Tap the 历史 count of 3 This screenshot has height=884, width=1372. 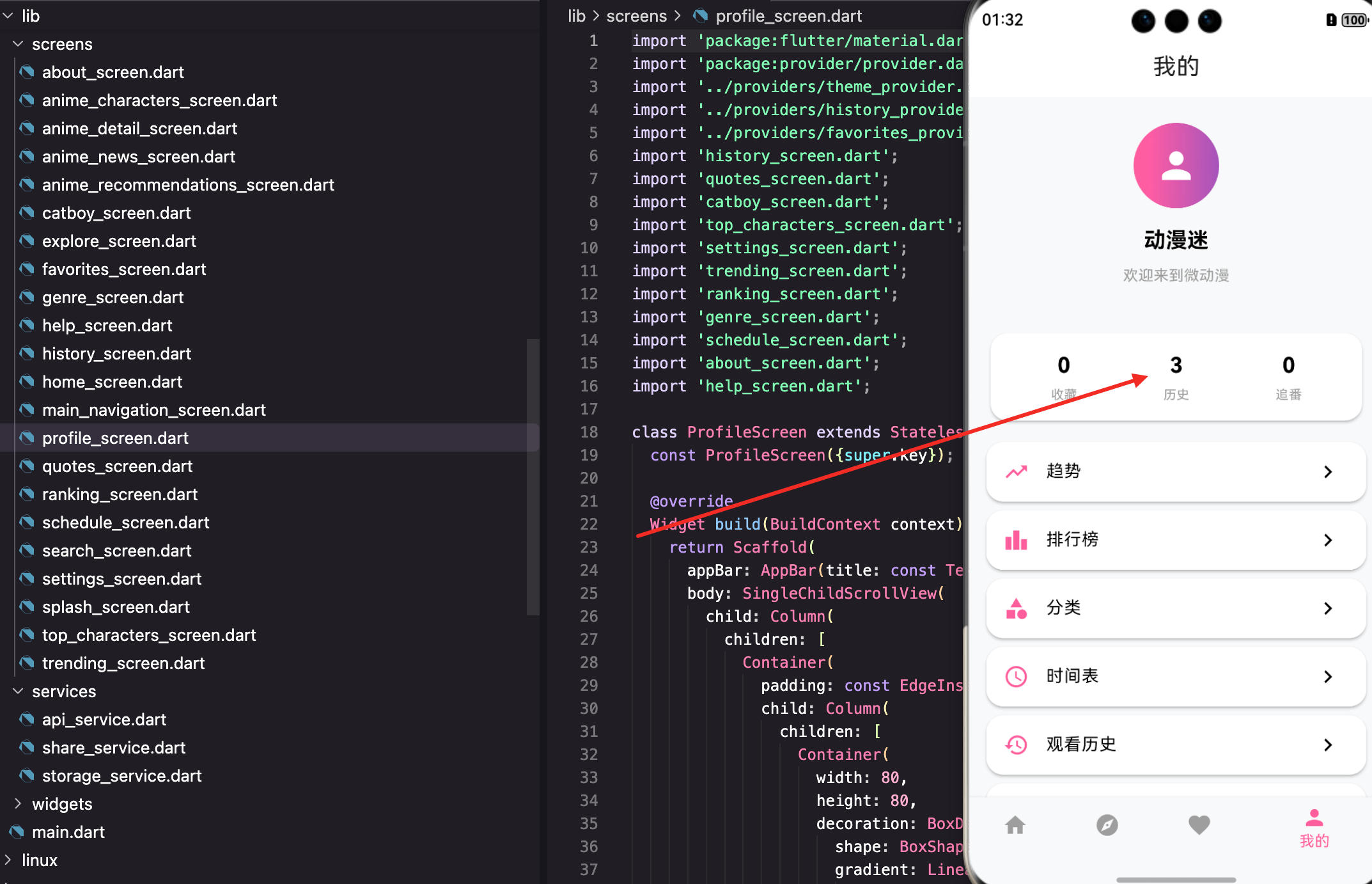pos(1176,366)
